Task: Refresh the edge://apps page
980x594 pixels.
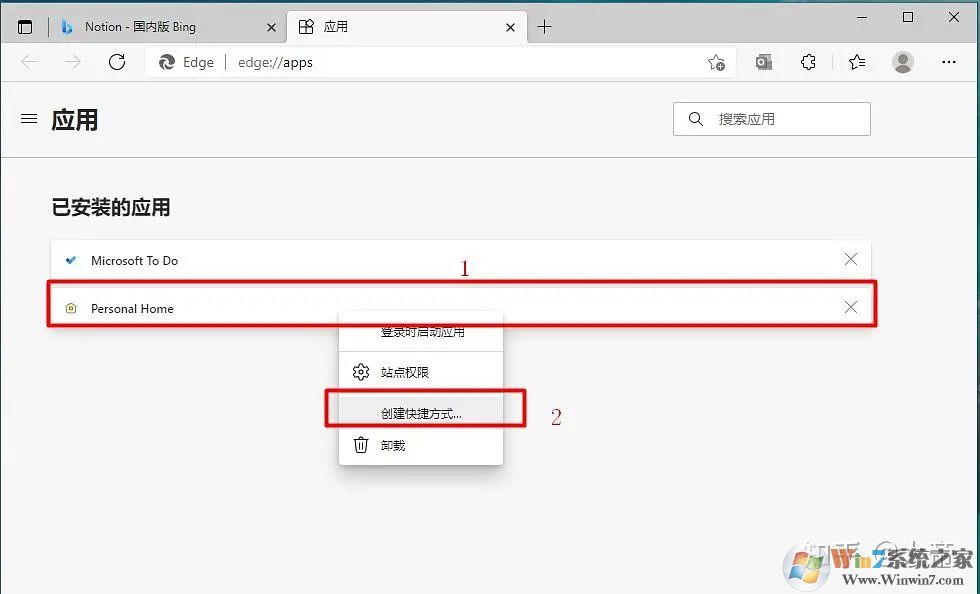Action: click(x=117, y=62)
